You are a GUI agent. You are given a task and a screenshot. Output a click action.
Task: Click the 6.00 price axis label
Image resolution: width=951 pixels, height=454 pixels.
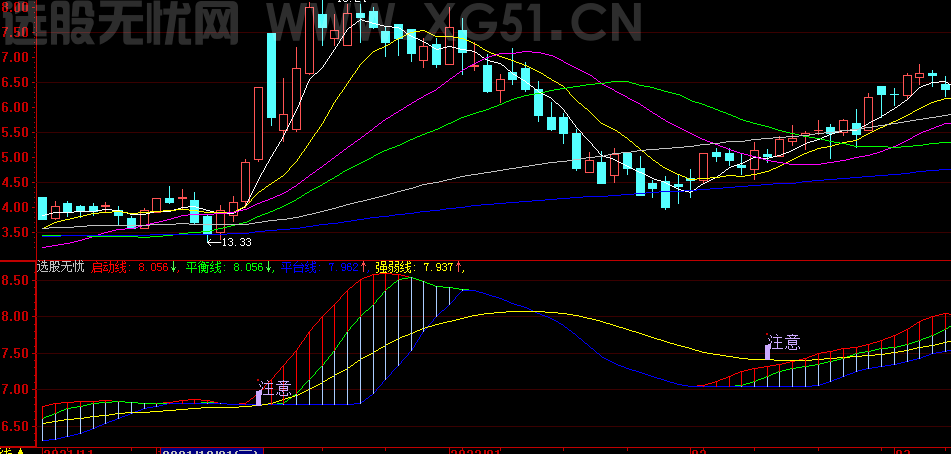(x=15, y=107)
